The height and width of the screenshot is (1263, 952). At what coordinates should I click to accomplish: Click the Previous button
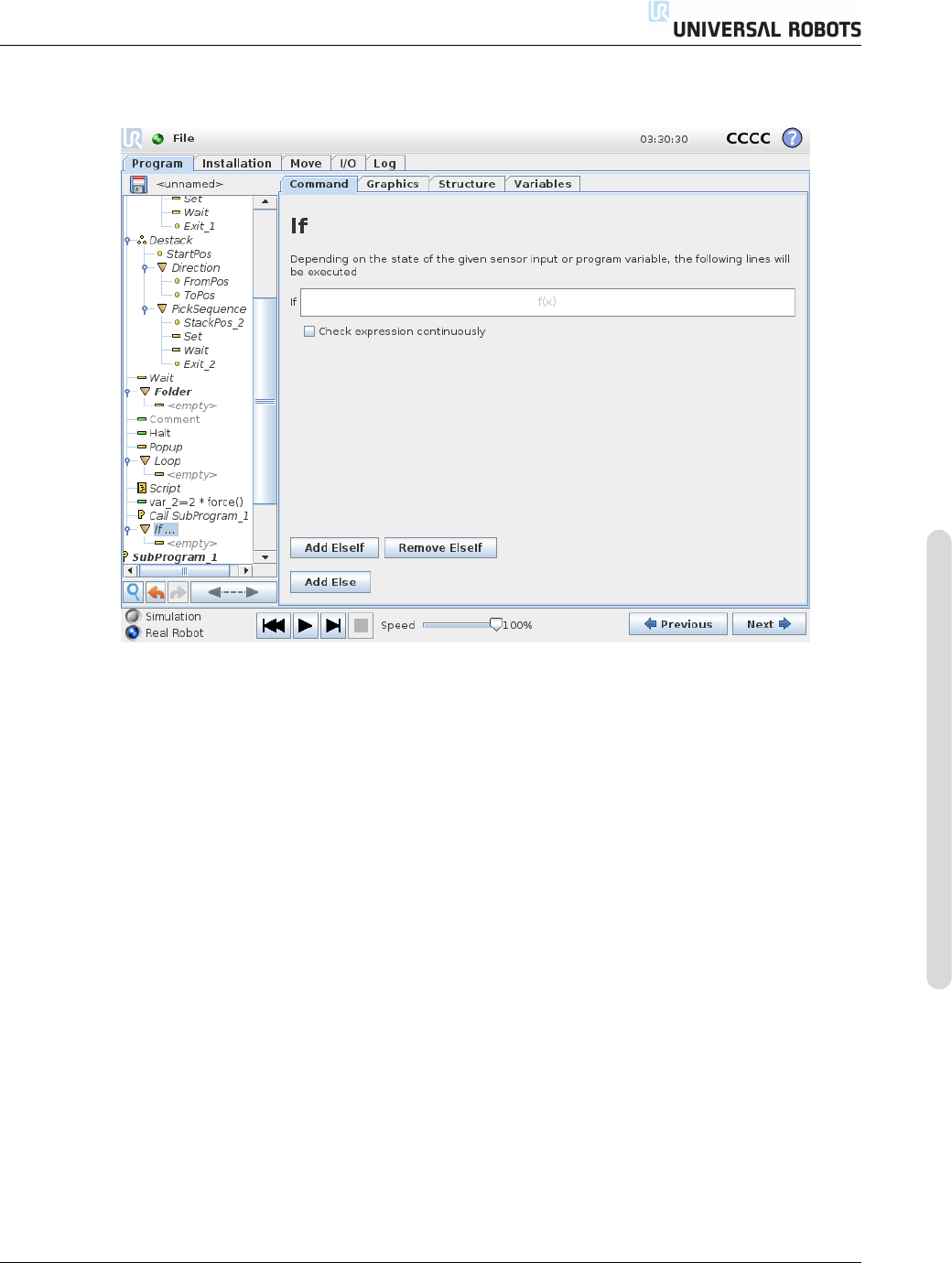tap(678, 624)
